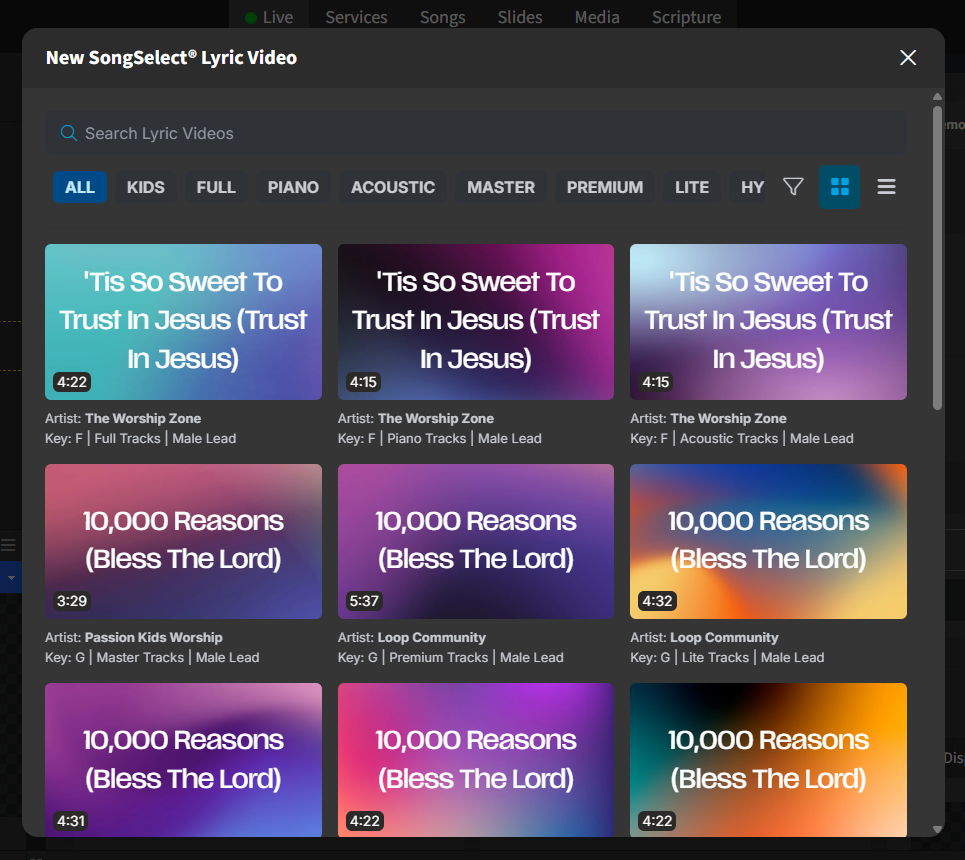Click the 3:29 duration badge
The height and width of the screenshot is (860, 965).
point(72,601)
